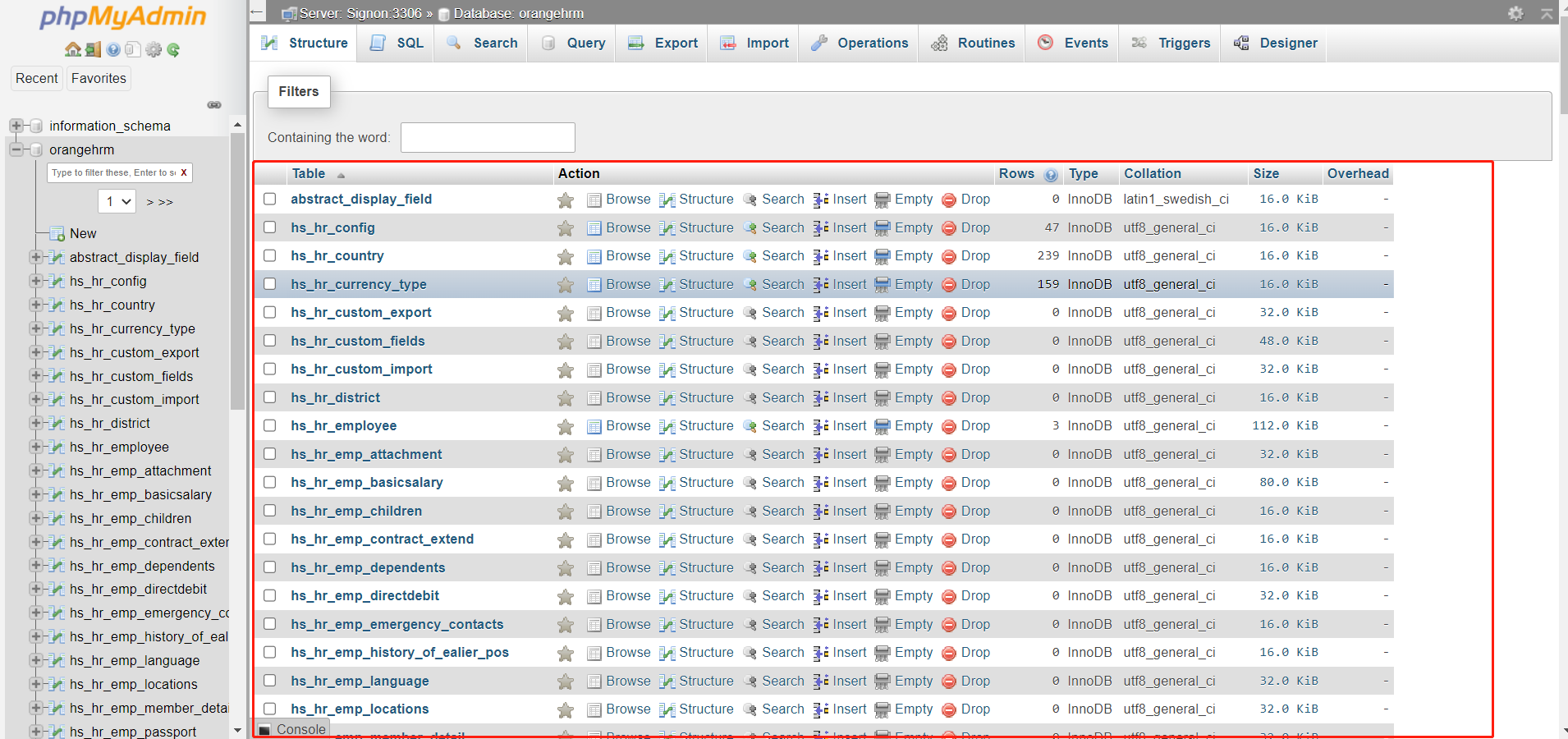Check hs_hr_employee row checkbox

269,425
